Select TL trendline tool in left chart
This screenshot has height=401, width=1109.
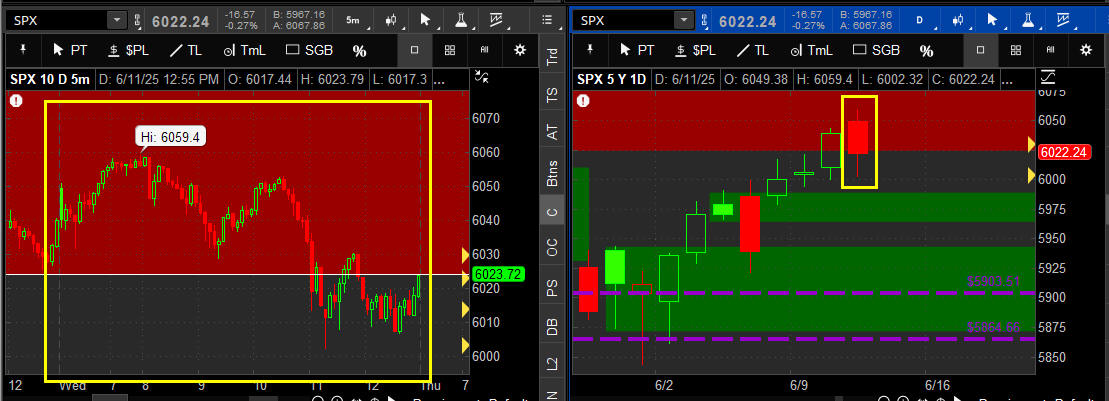tap(185, 50)
